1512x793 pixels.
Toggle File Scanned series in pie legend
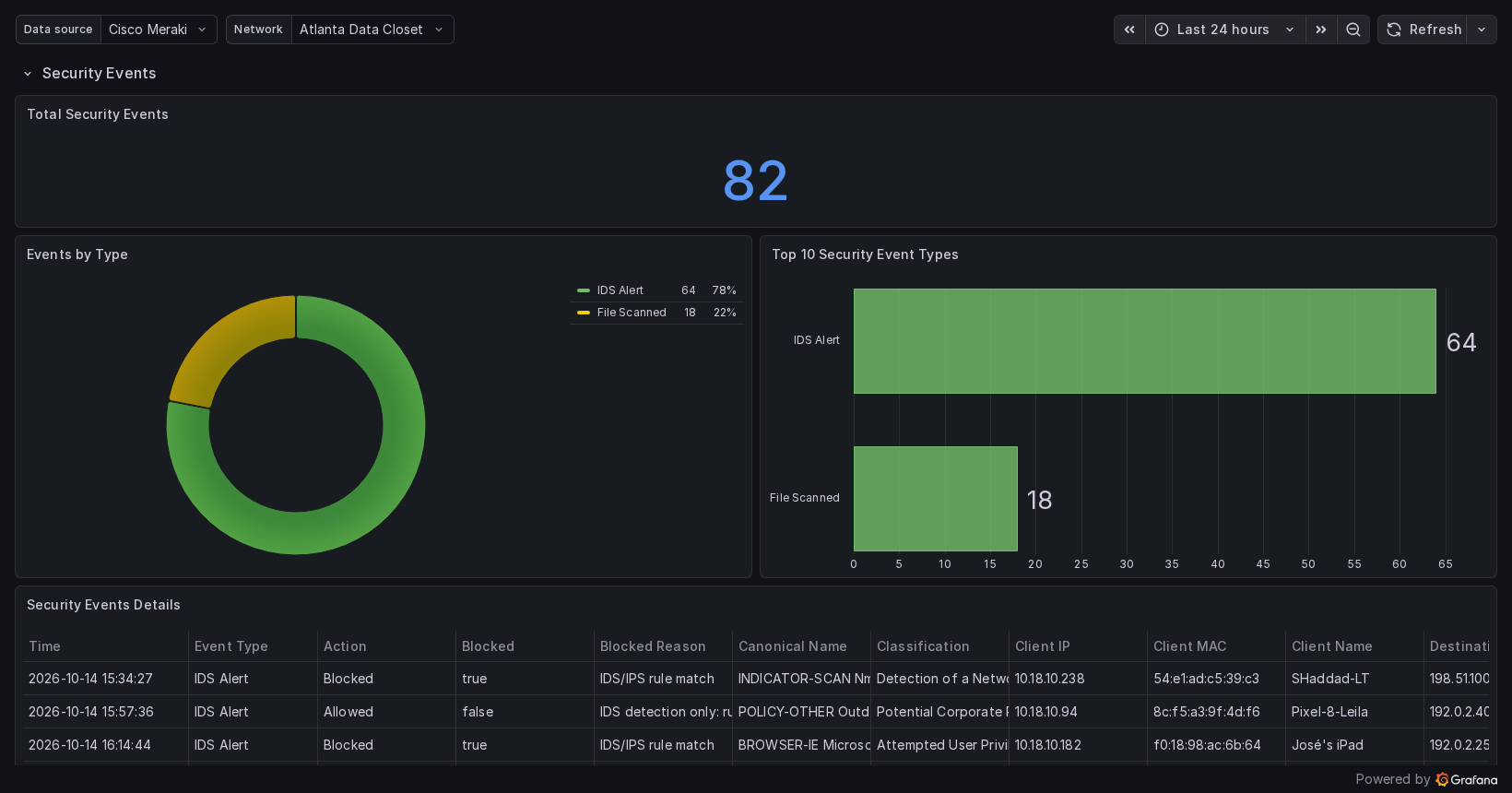pyautogui.click(x=632, y=313)
